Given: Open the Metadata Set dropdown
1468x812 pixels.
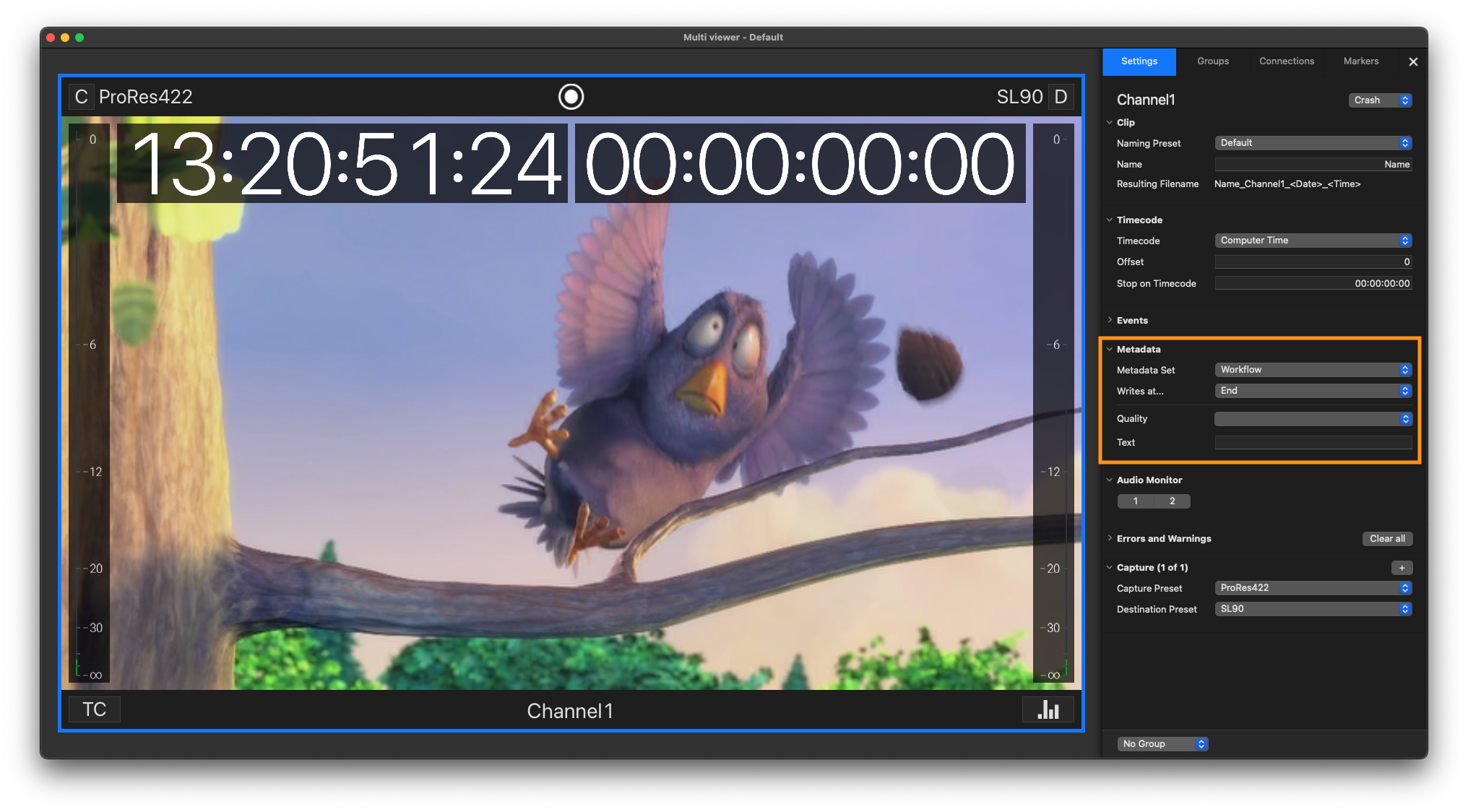Looking at the screenshot, I should 1313,370.
